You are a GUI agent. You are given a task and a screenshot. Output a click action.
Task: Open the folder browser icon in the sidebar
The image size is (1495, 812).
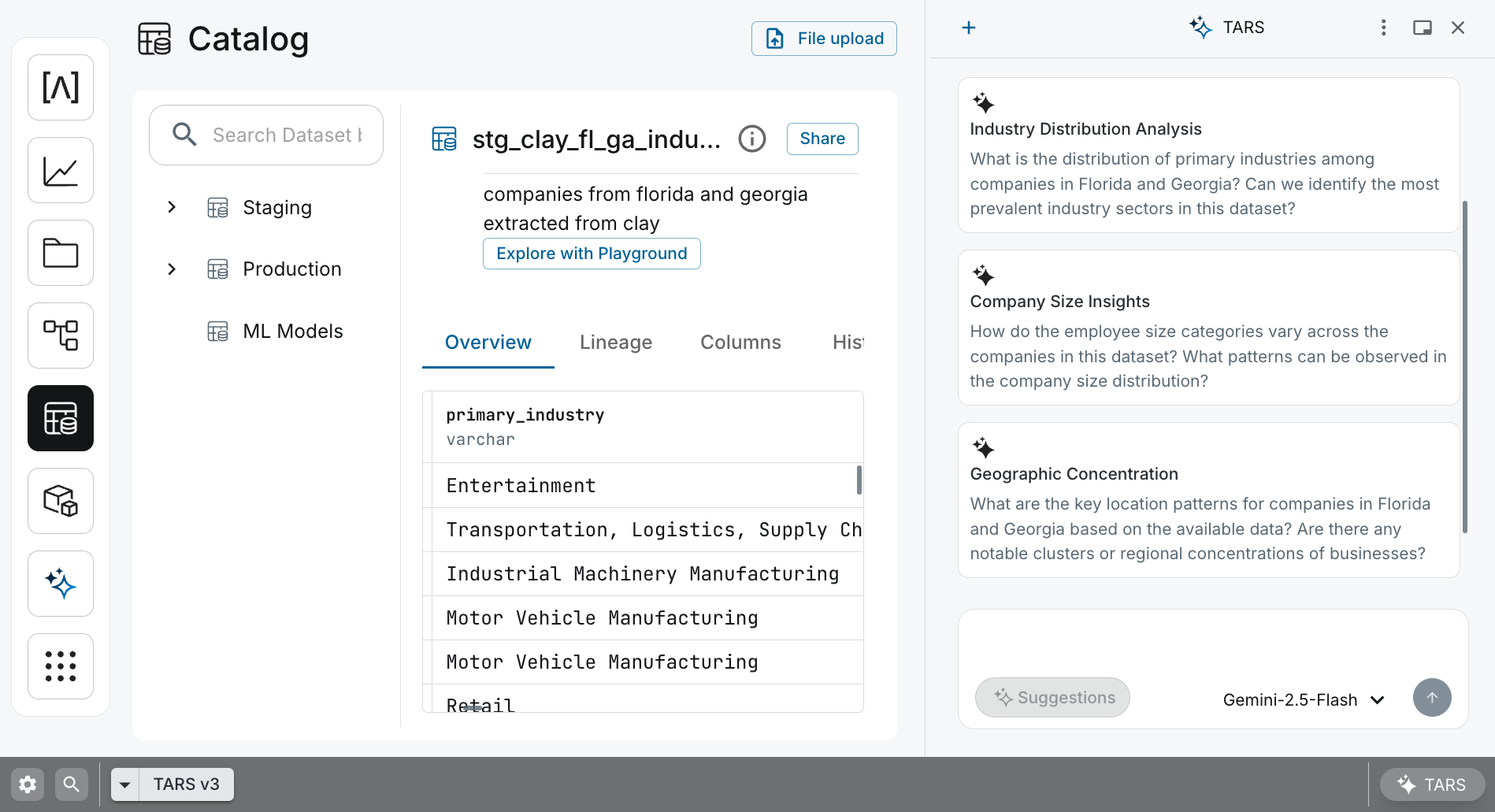coord(60,252)
